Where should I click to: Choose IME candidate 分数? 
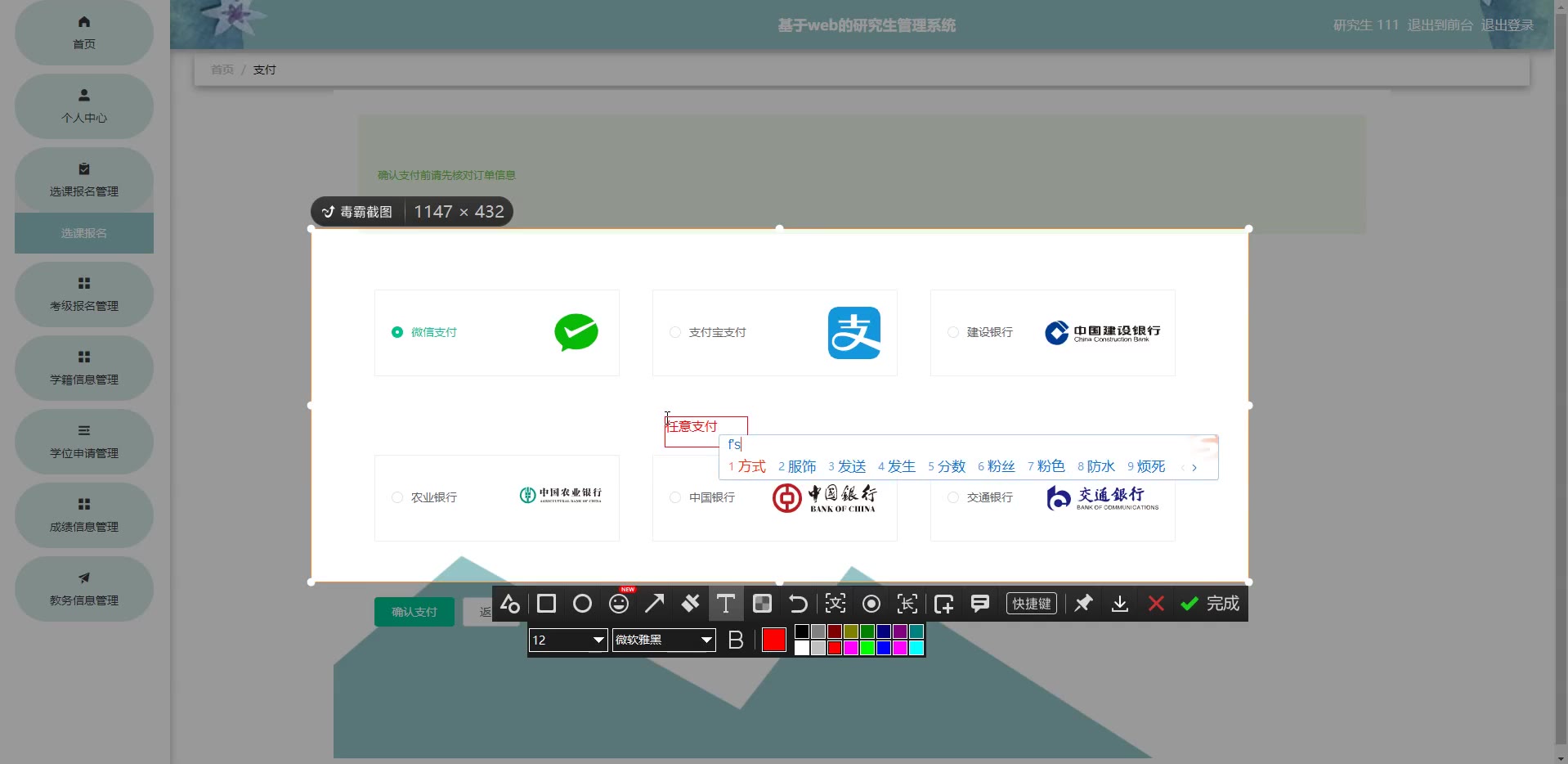coord(947,466)
